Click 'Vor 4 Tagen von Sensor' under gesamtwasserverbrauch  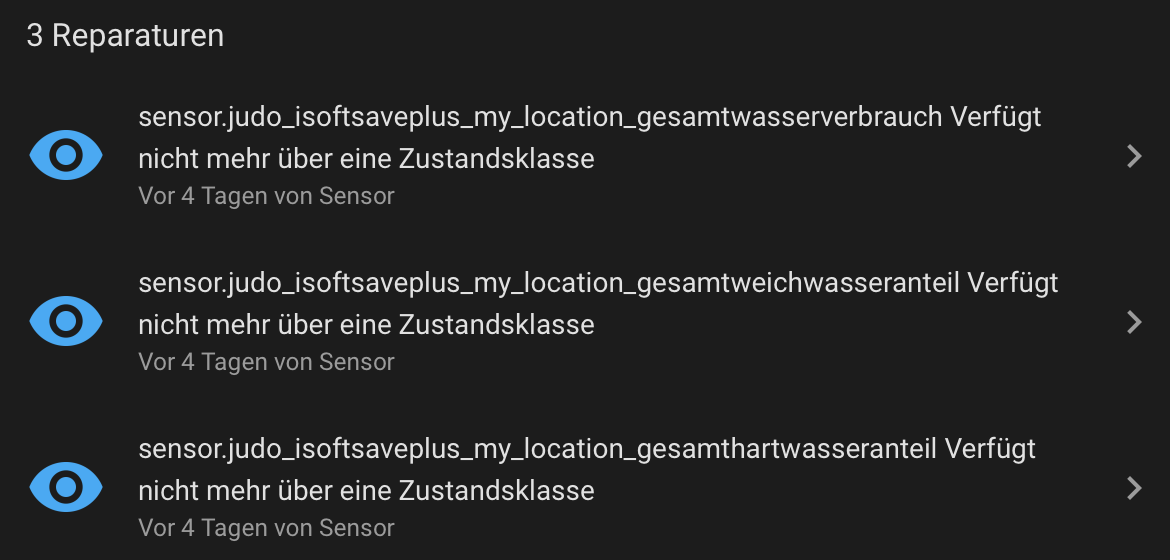pos(266,196)
